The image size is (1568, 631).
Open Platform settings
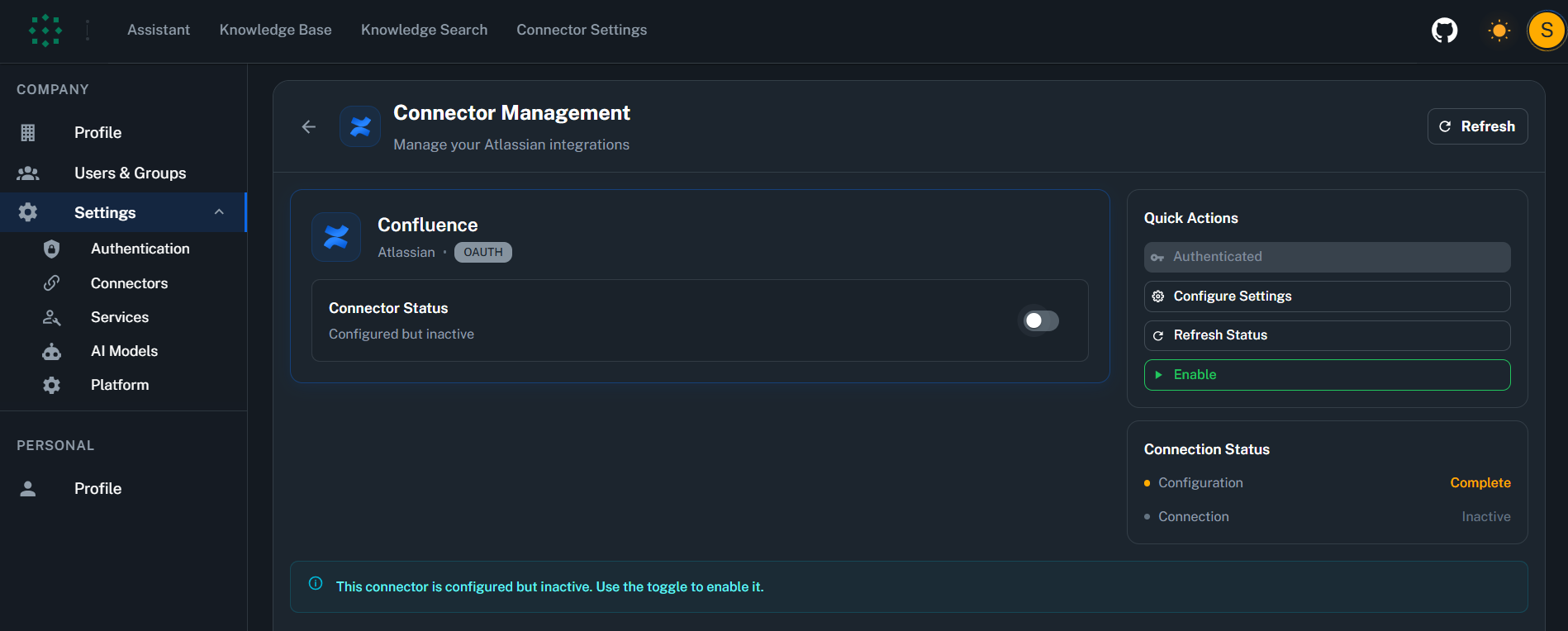coord(123,385)
